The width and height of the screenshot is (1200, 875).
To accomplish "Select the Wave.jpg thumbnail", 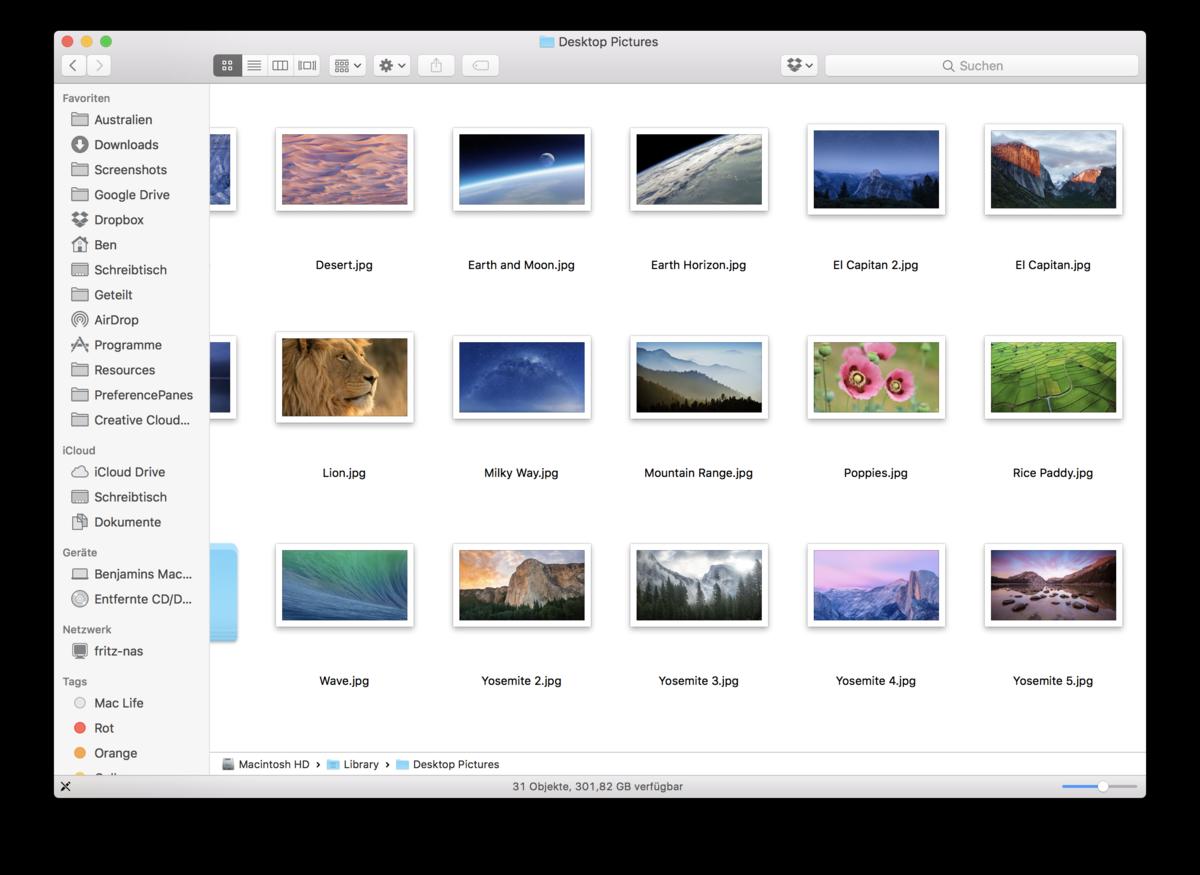I will (x=344, y=585).
